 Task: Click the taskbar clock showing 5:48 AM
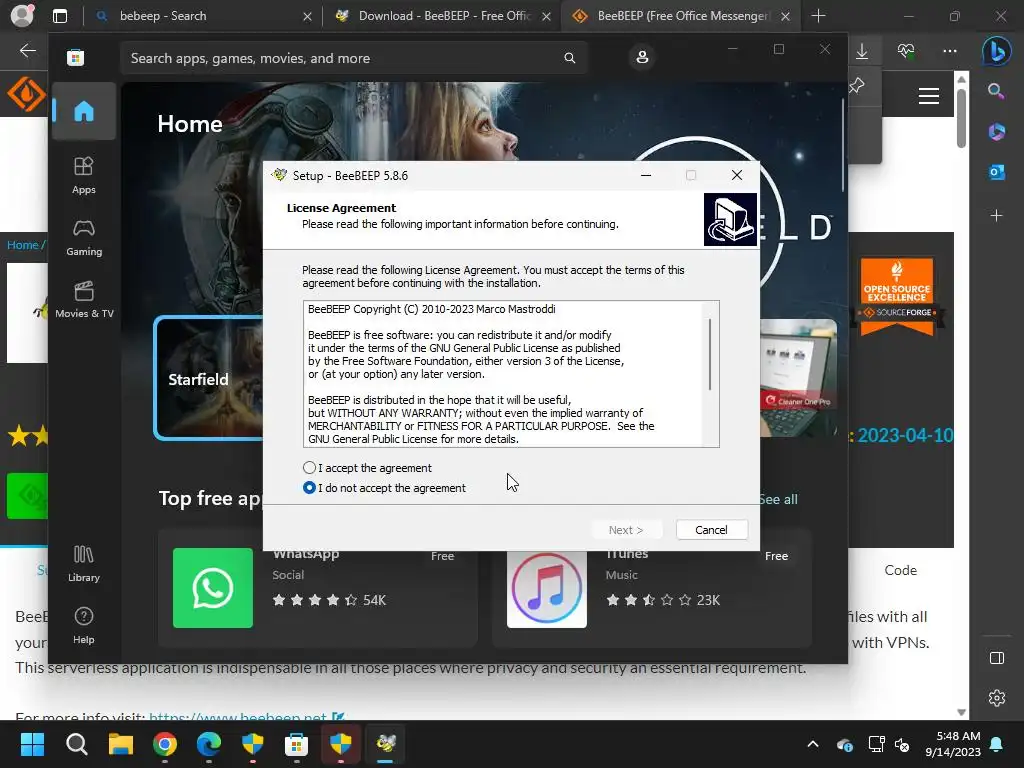point(953,744)
